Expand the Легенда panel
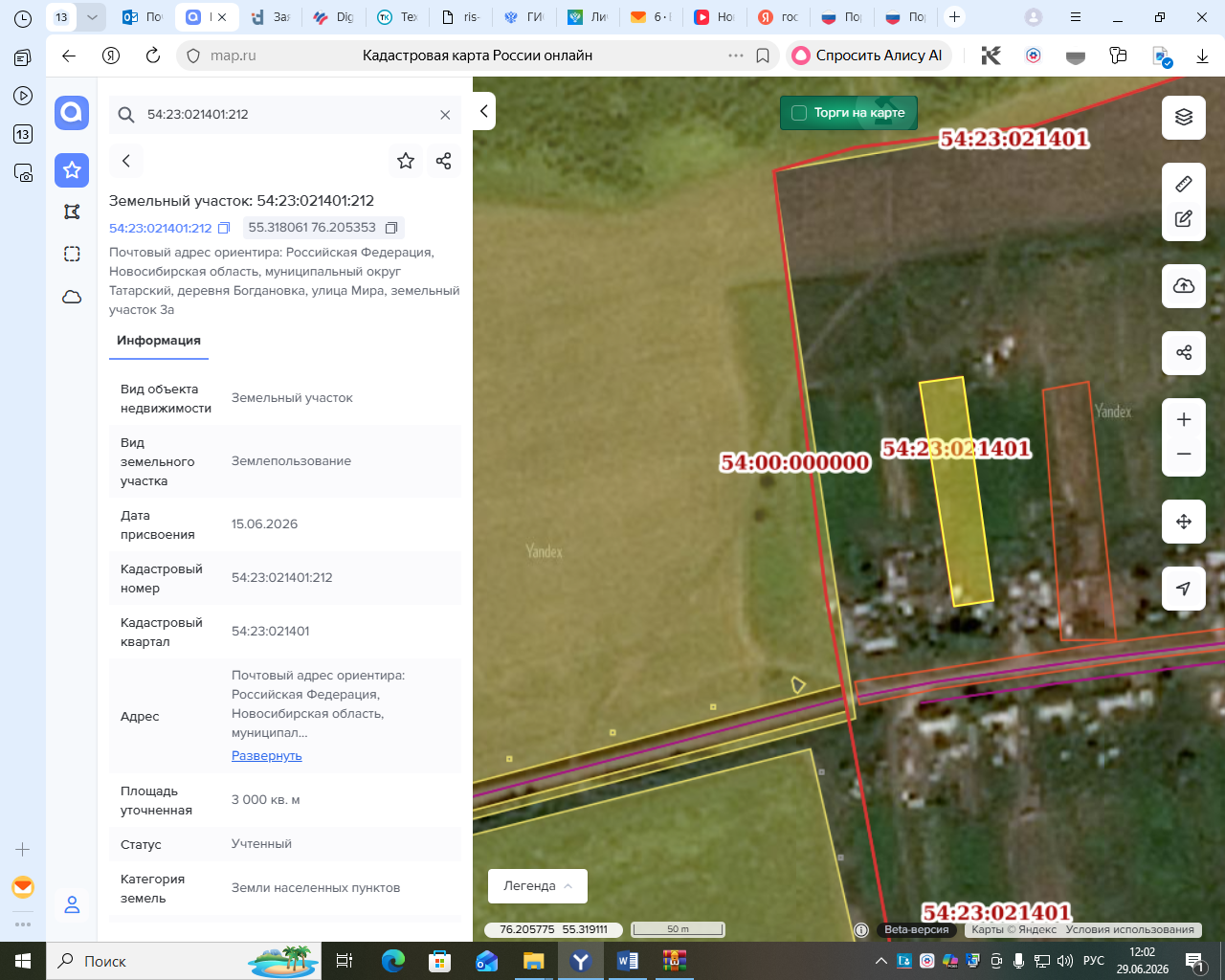The image size is (1225, 980). point(538,886)
